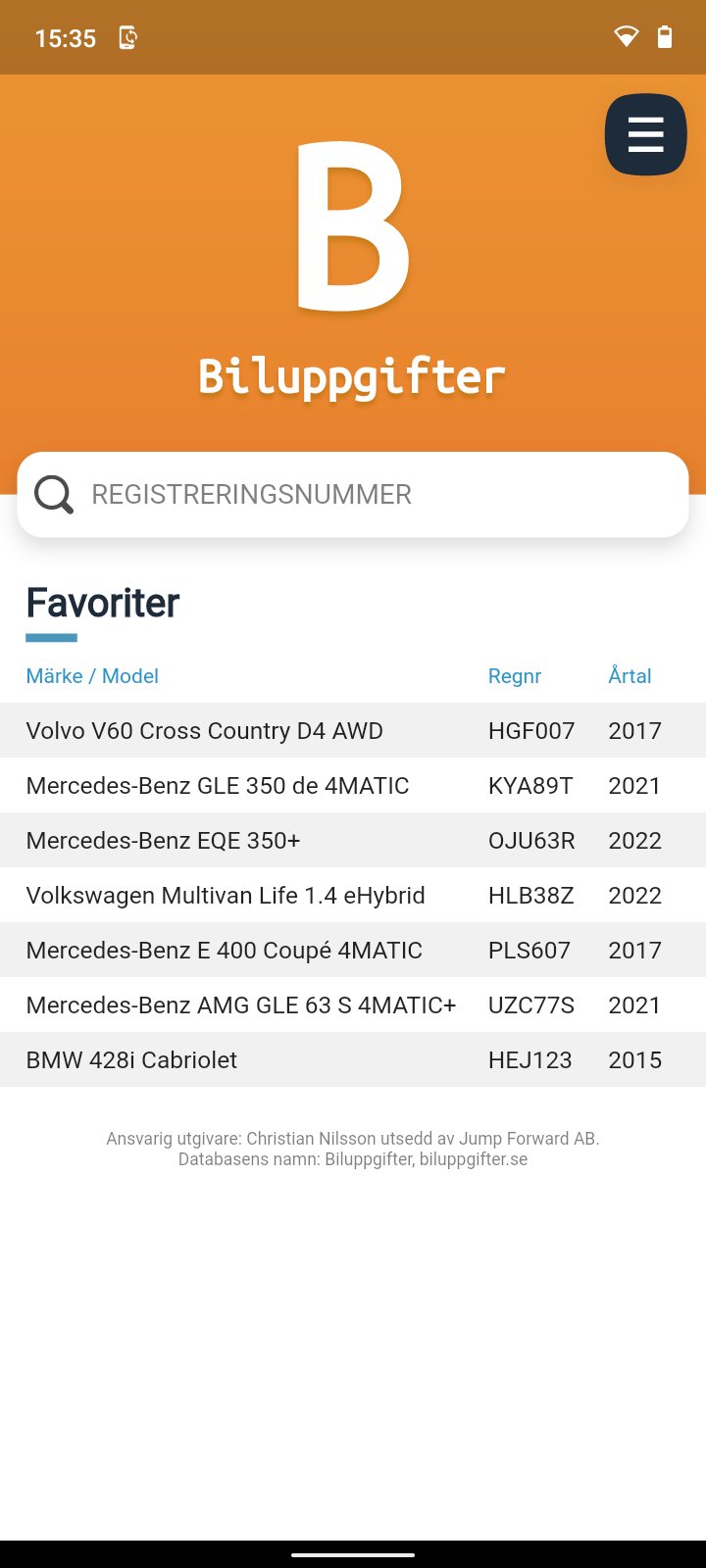Tap the Biluppgifter title text
Viewport: 706px width, 1568px height.
coord(352,377)
